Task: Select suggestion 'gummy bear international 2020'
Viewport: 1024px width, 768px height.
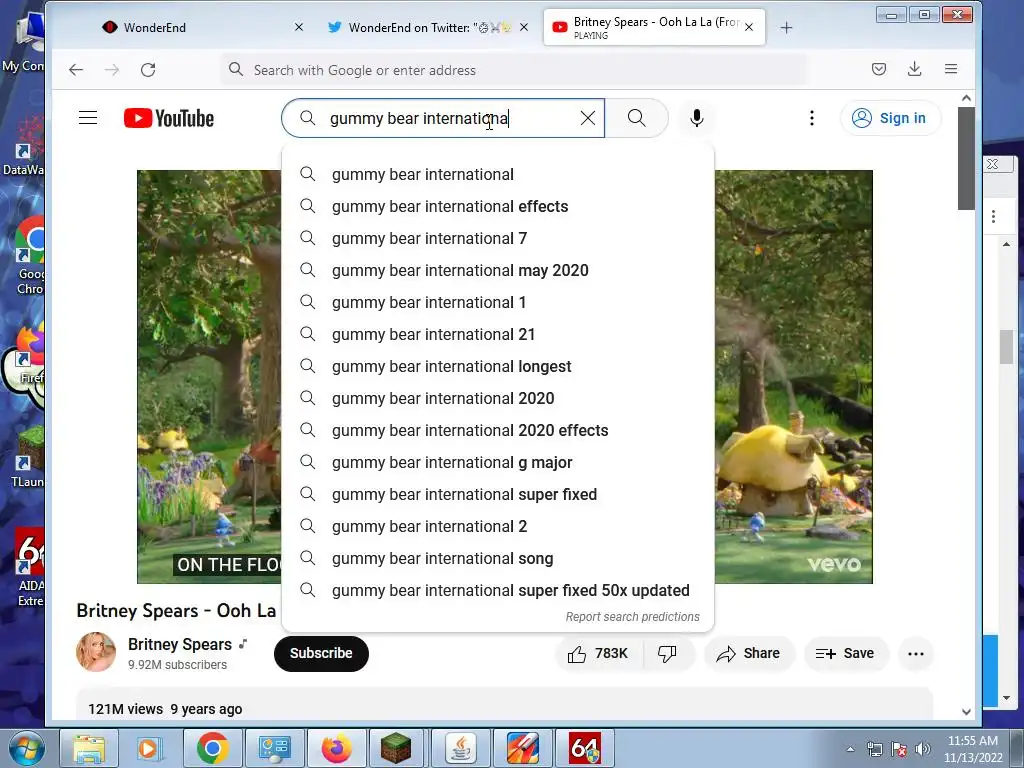Action: coord(498,398)
